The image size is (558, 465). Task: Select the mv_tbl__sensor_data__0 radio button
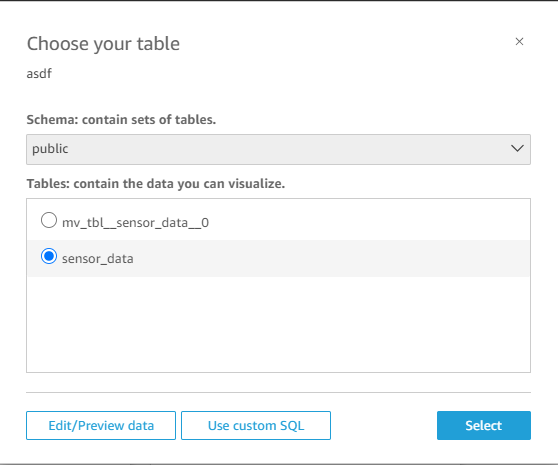(x=49, y=220)
